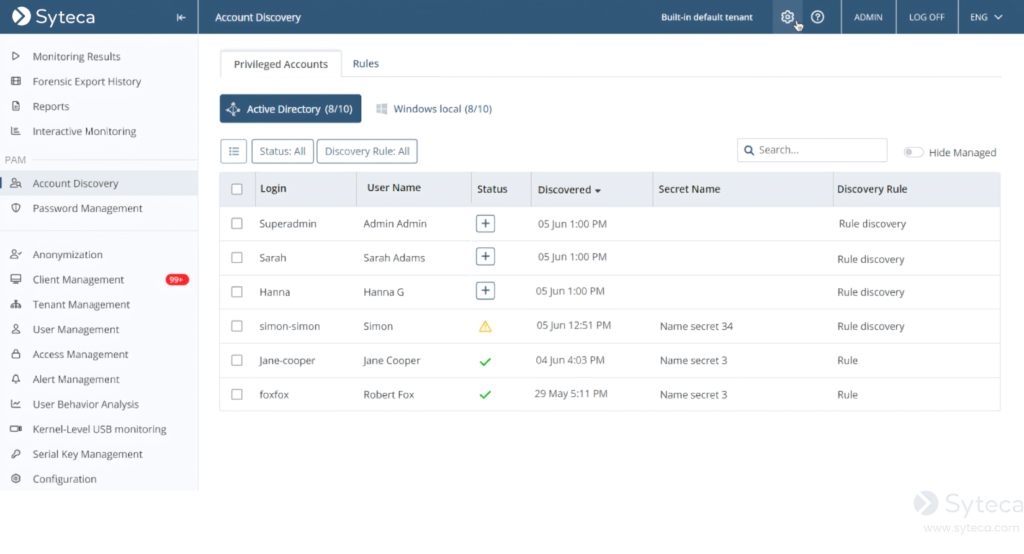The height and width of the screenshot is (554, 1024).
Task: Switch to the Privileged Accounts tab
Action: coord(281,64)
